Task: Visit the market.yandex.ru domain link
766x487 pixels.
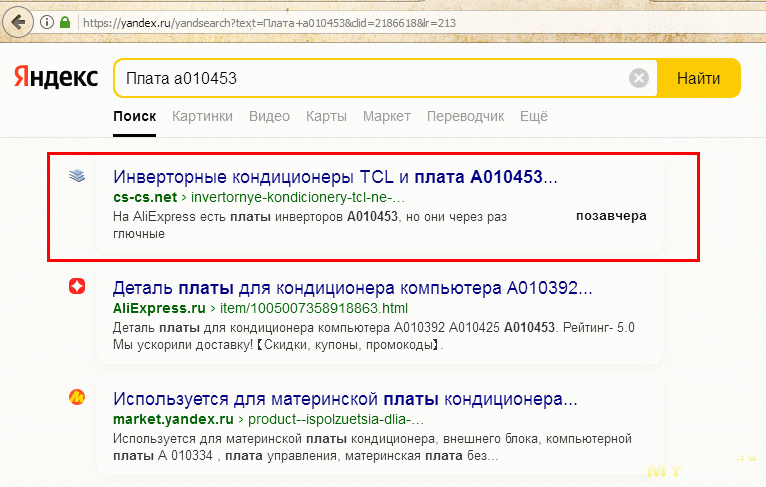Action: click(x=173, y=419)
